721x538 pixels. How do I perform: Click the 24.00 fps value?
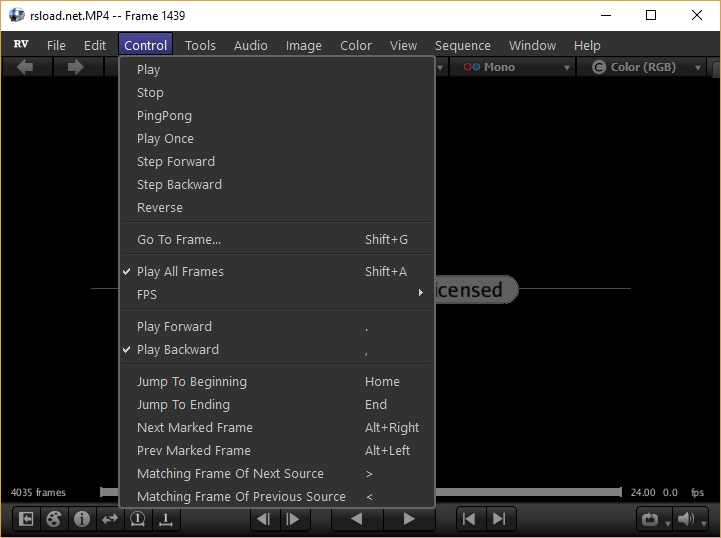(x=643, y=492)
